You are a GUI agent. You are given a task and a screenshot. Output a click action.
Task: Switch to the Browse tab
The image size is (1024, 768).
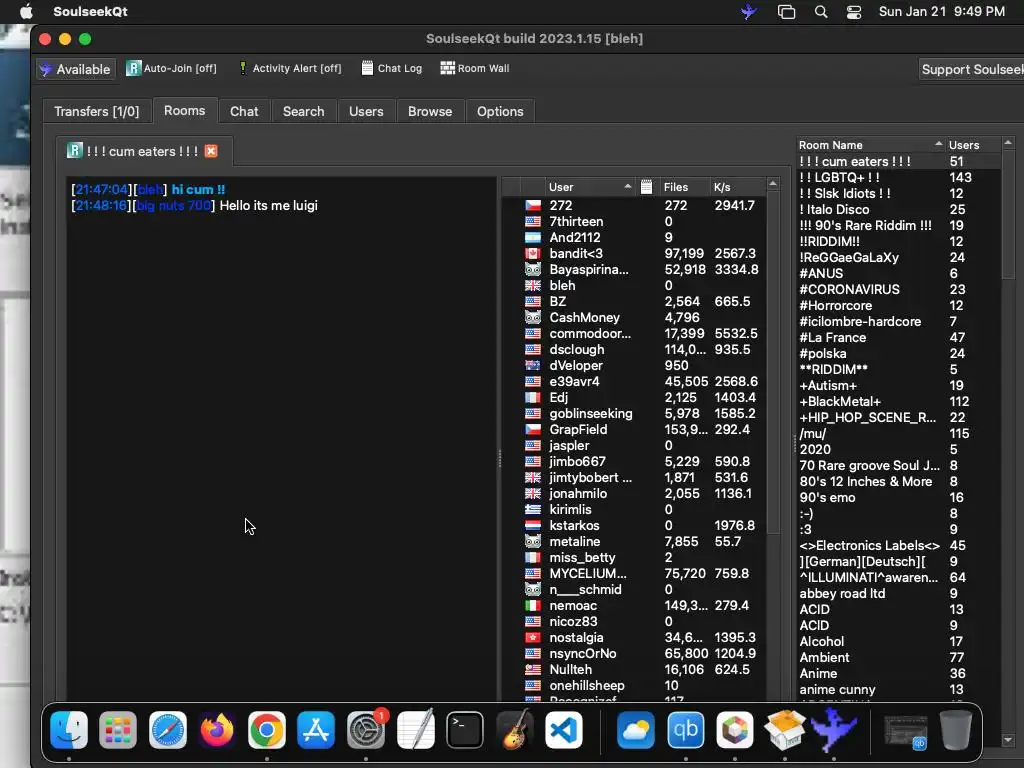430,111
